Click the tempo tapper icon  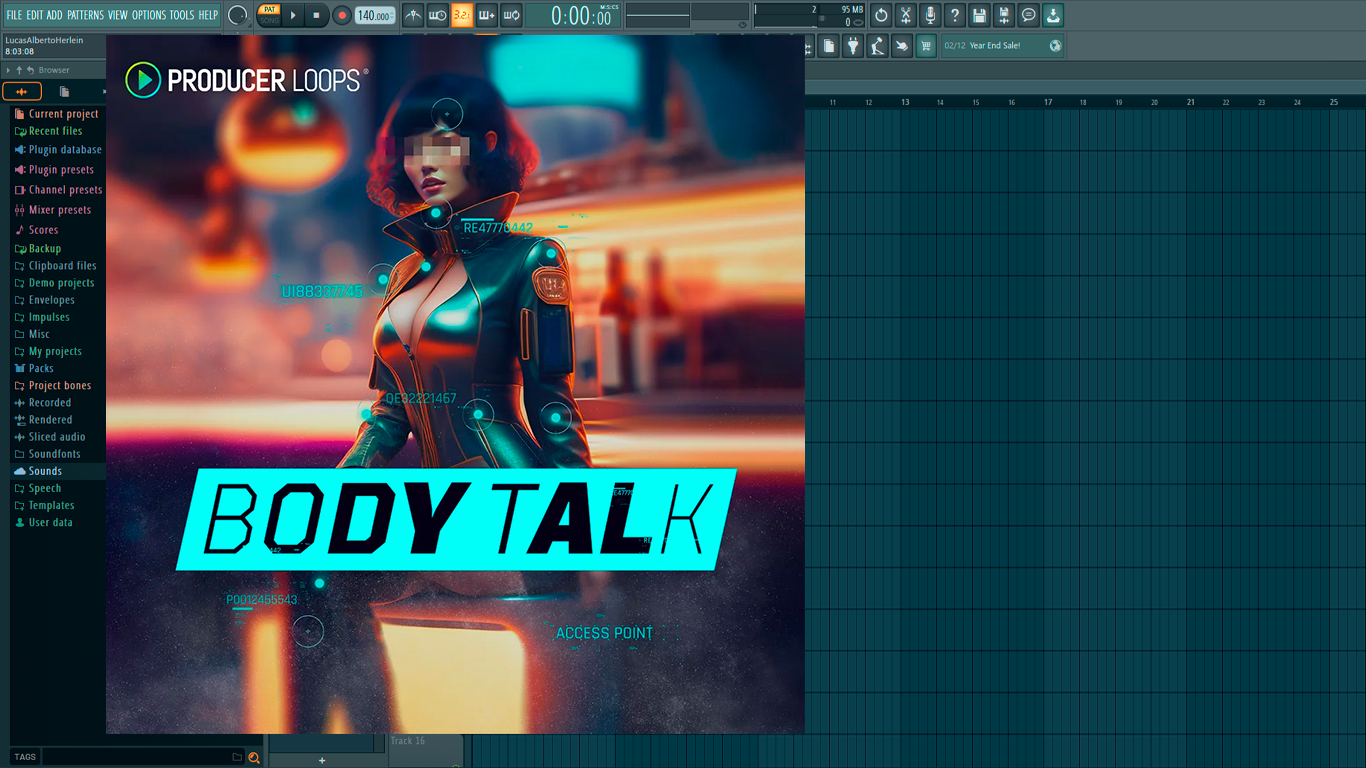pyautogui.click(x=877, y=45)
